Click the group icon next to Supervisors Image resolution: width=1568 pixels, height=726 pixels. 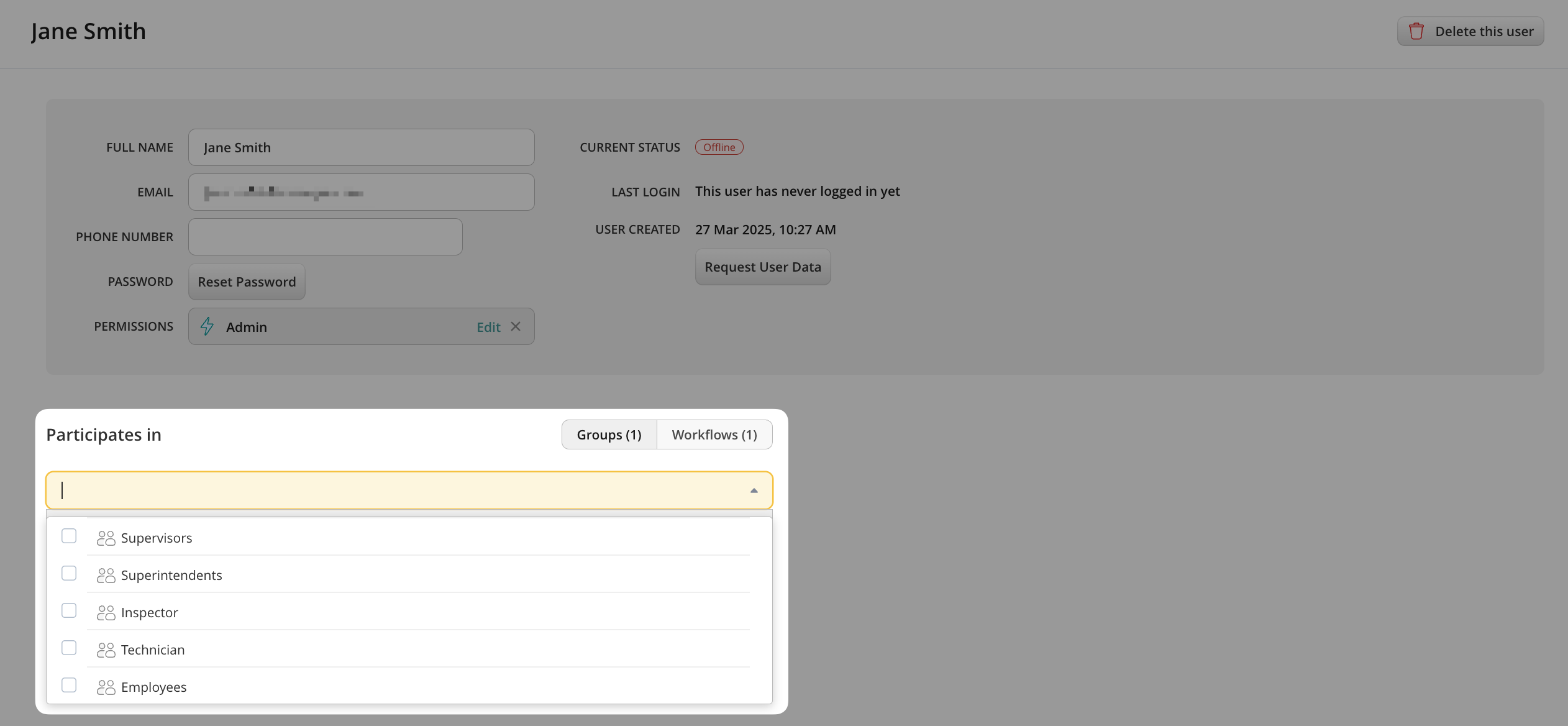click(x=106, y=538)
